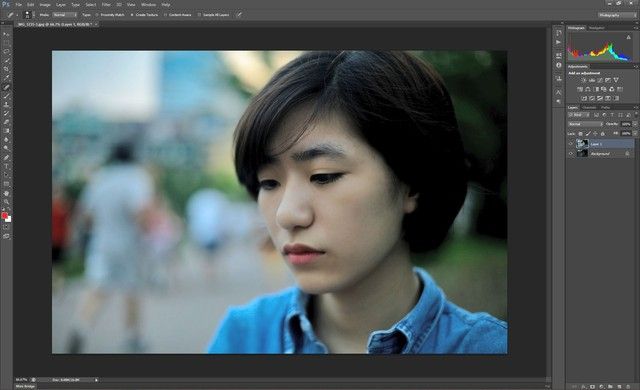The width and height of the screenshot is (640, 390).
Task: Select the Zoom tool
Action: [6, 202]
